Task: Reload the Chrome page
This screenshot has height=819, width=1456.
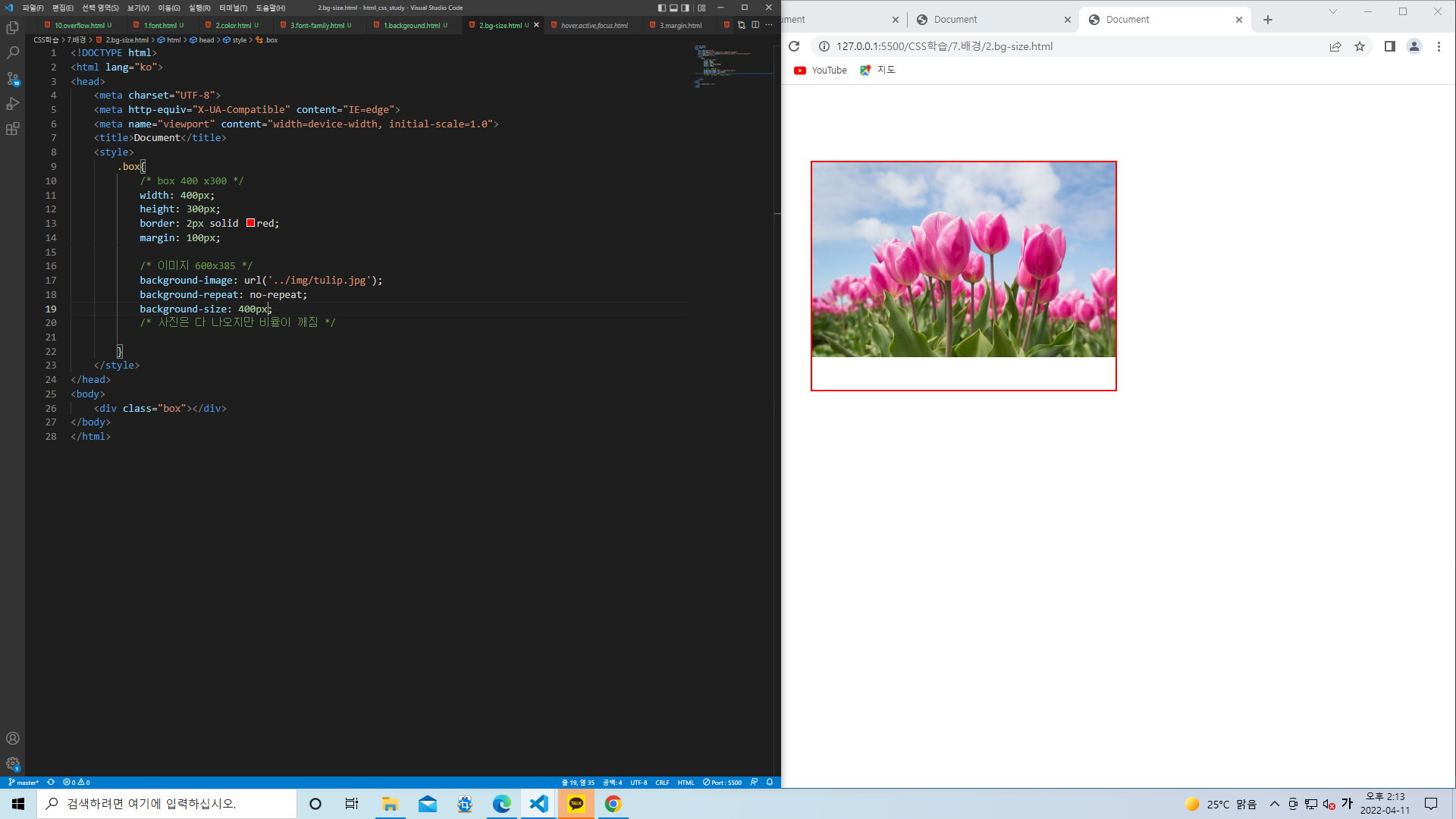Action: 794,46
